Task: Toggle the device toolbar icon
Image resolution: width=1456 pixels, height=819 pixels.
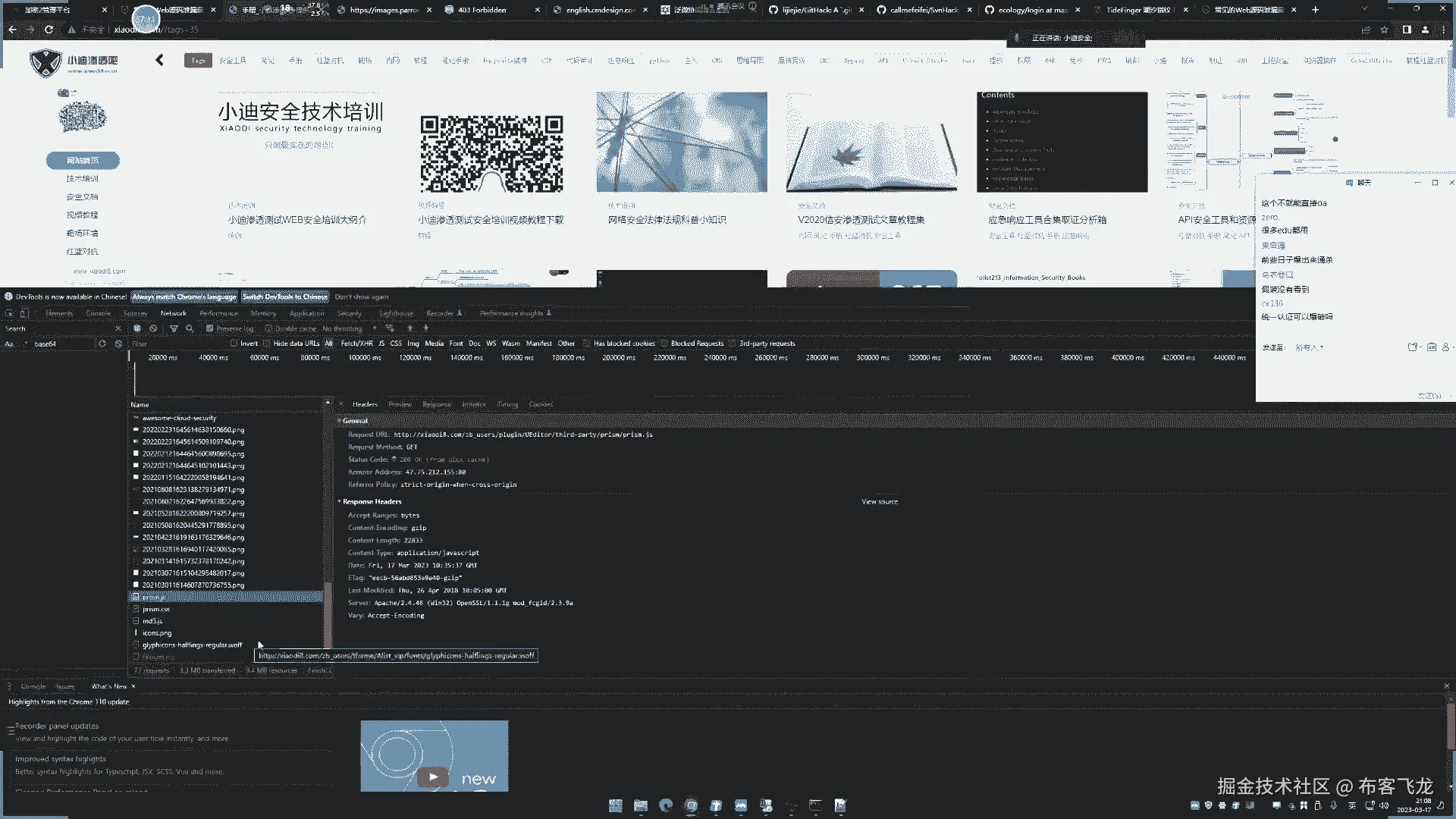Action: [24, 313]
